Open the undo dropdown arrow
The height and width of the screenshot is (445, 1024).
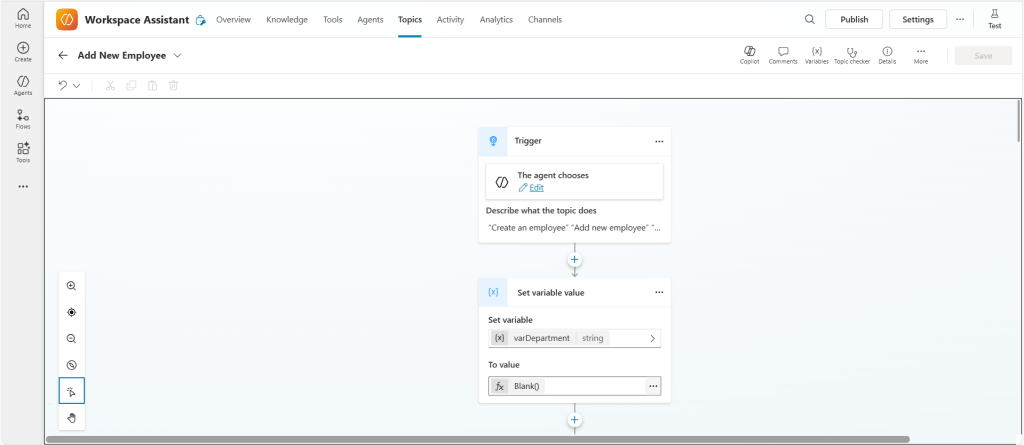point(77,86)
